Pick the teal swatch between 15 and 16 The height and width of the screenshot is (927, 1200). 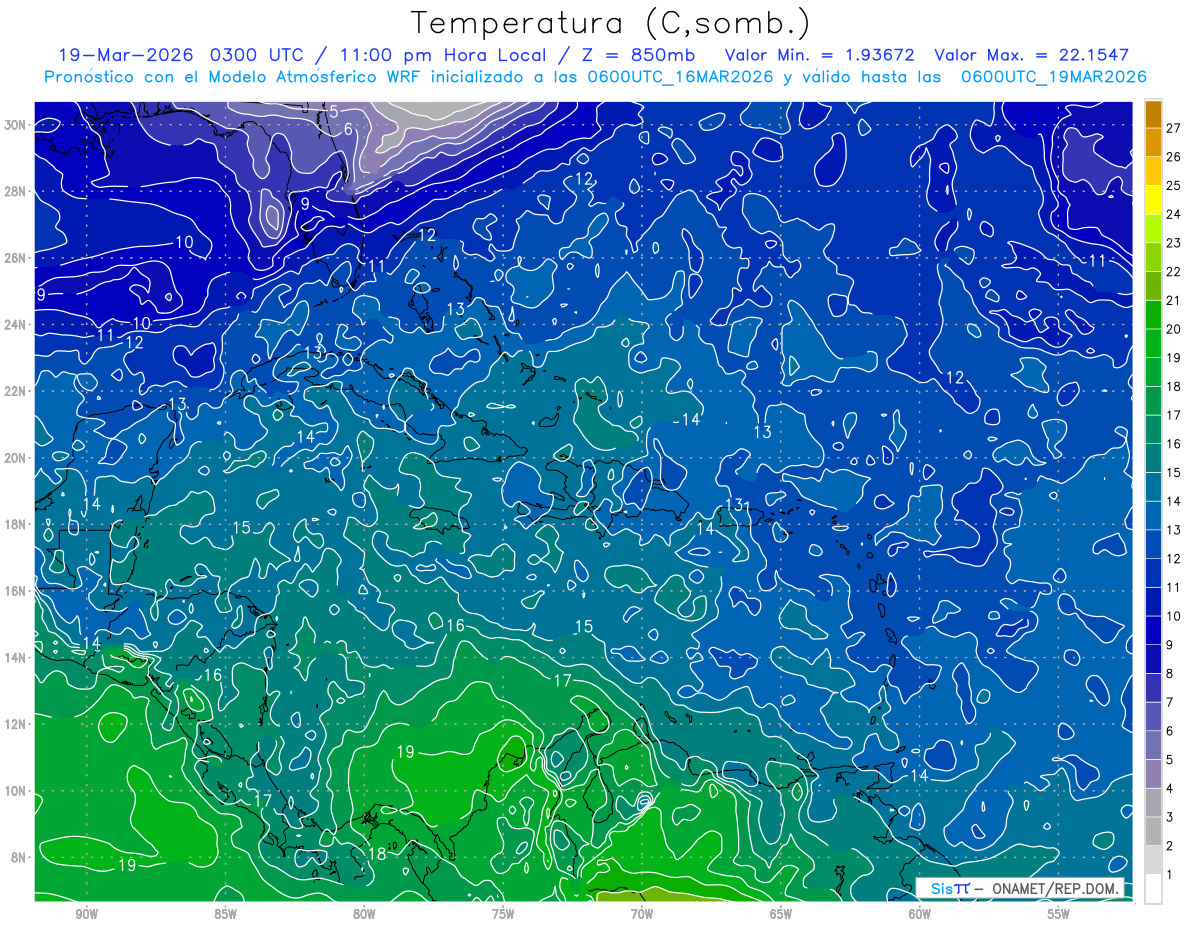(1153, 458)
